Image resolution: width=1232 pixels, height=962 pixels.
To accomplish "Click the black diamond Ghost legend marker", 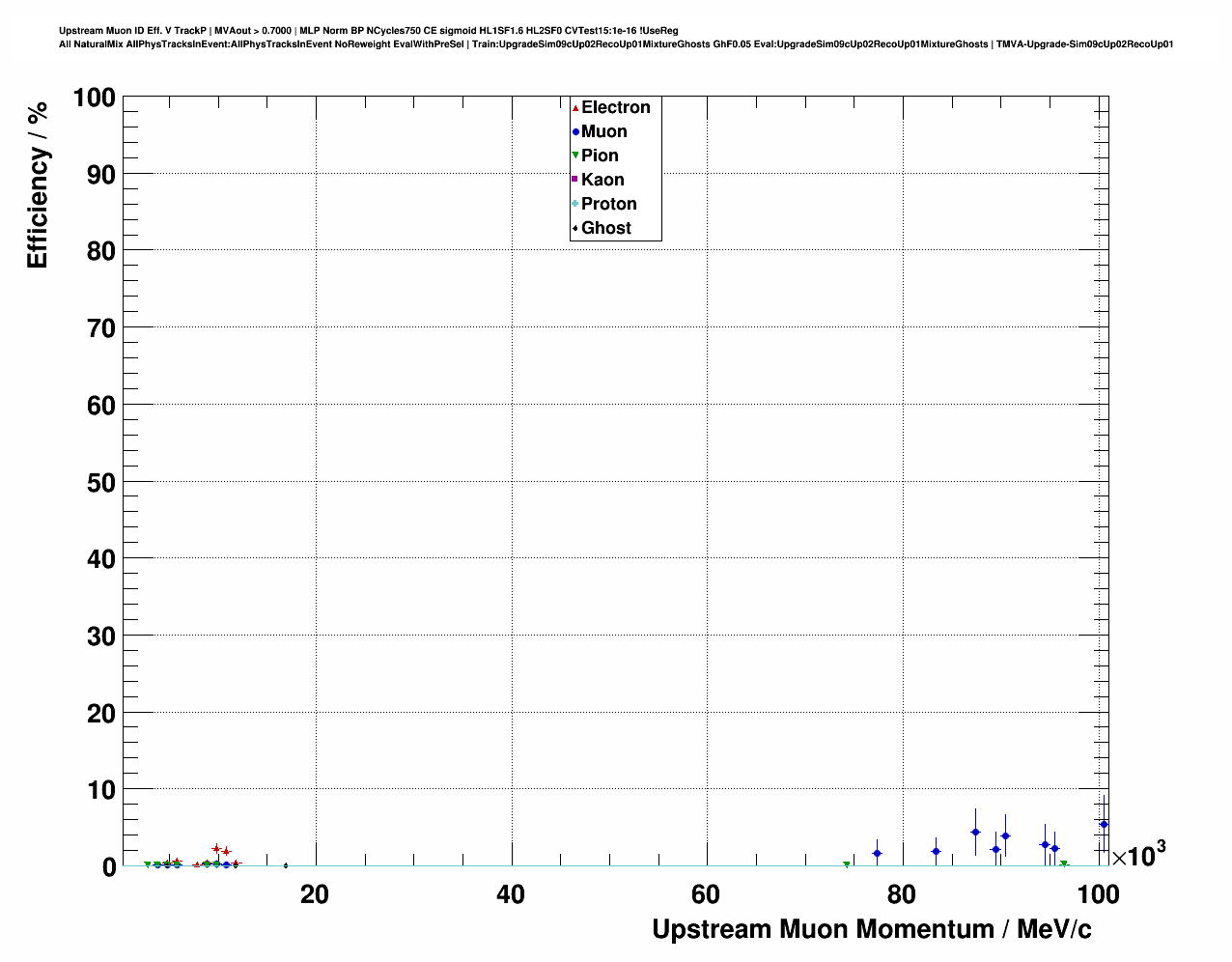I will coord(575,228).
